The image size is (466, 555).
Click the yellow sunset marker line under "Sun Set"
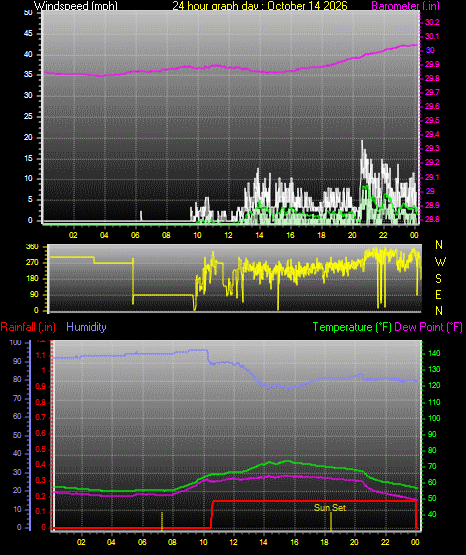coord(331,522)
